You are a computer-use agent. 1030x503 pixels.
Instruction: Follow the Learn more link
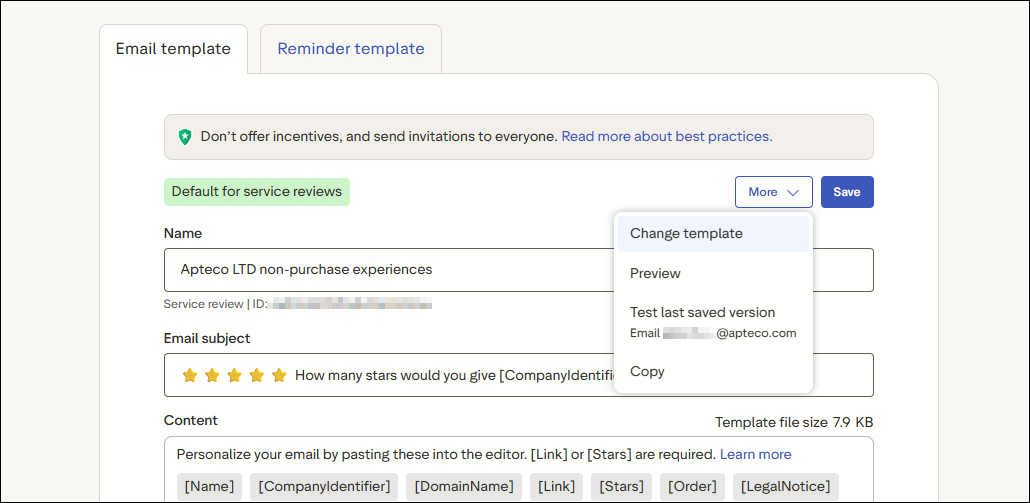pos(755,454)
